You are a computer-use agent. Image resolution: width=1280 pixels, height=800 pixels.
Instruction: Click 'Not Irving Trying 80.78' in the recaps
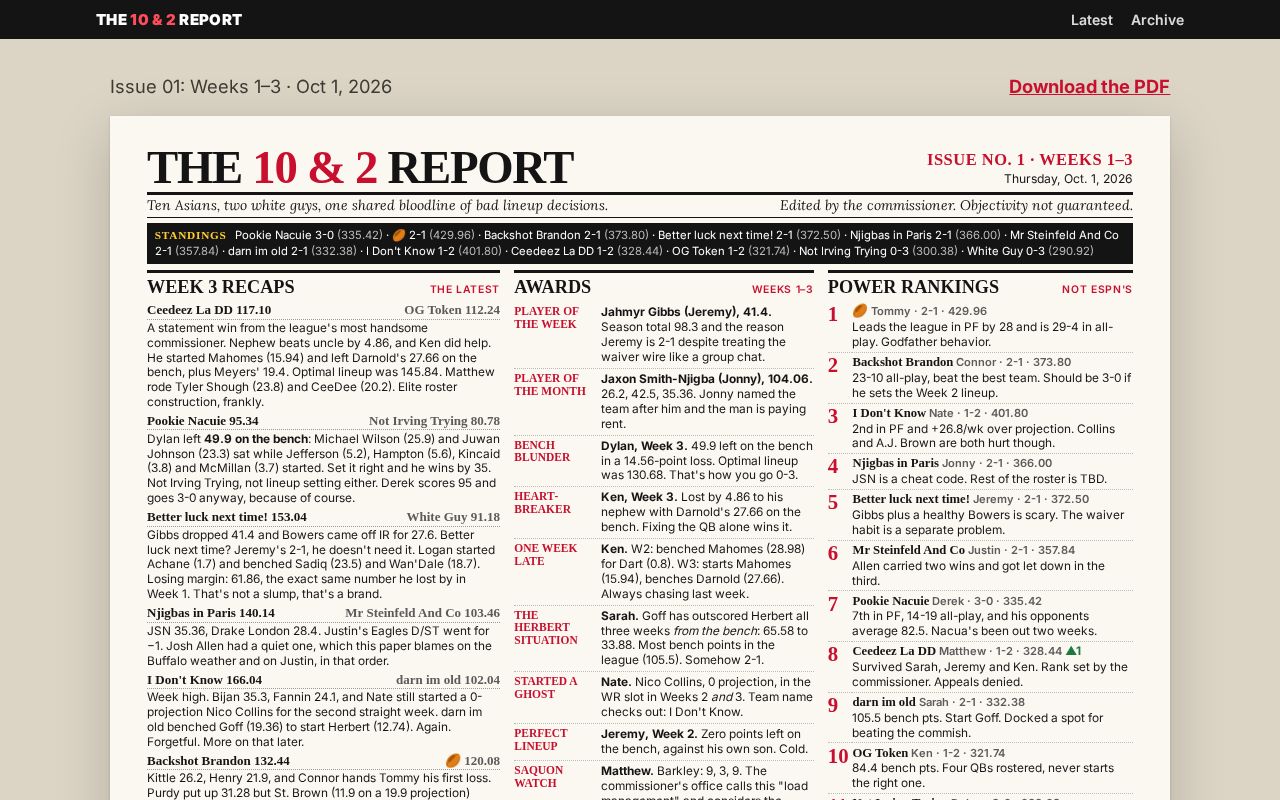[434, 421]
